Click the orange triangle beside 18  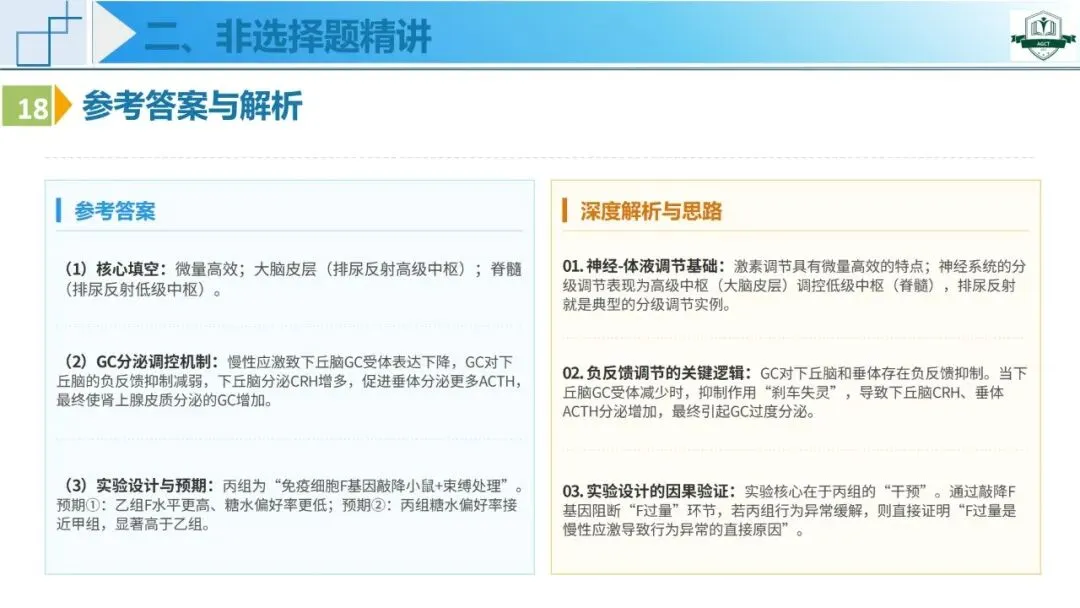[x=63, y=105]
